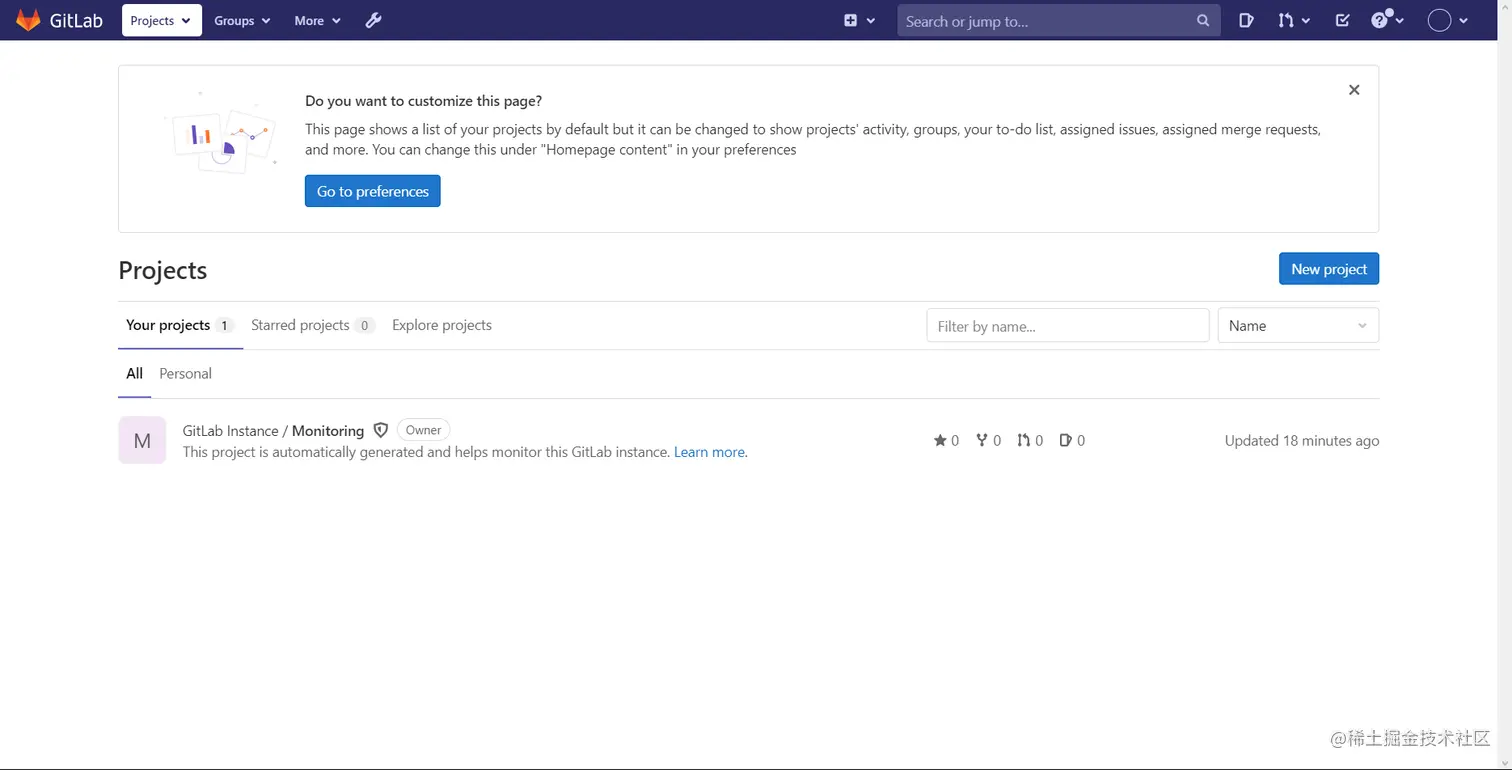Click the shield visibility icon beside Monitoring

[380, 430]
